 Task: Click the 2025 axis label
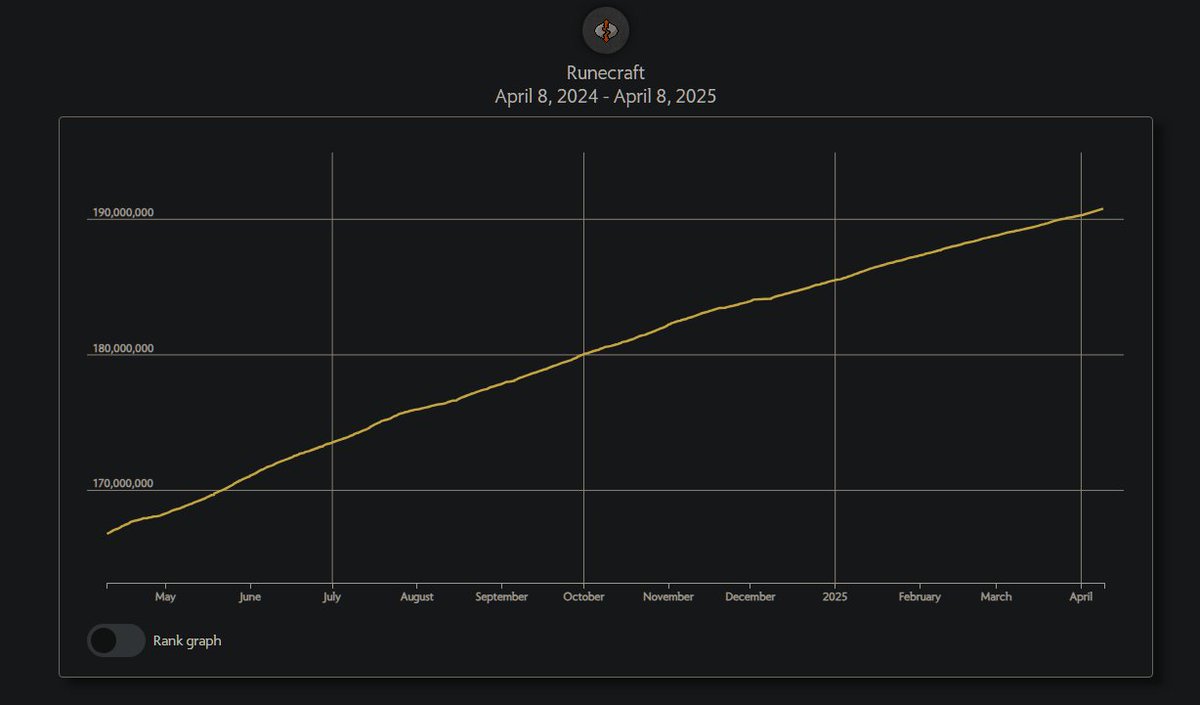pos(835,597)
